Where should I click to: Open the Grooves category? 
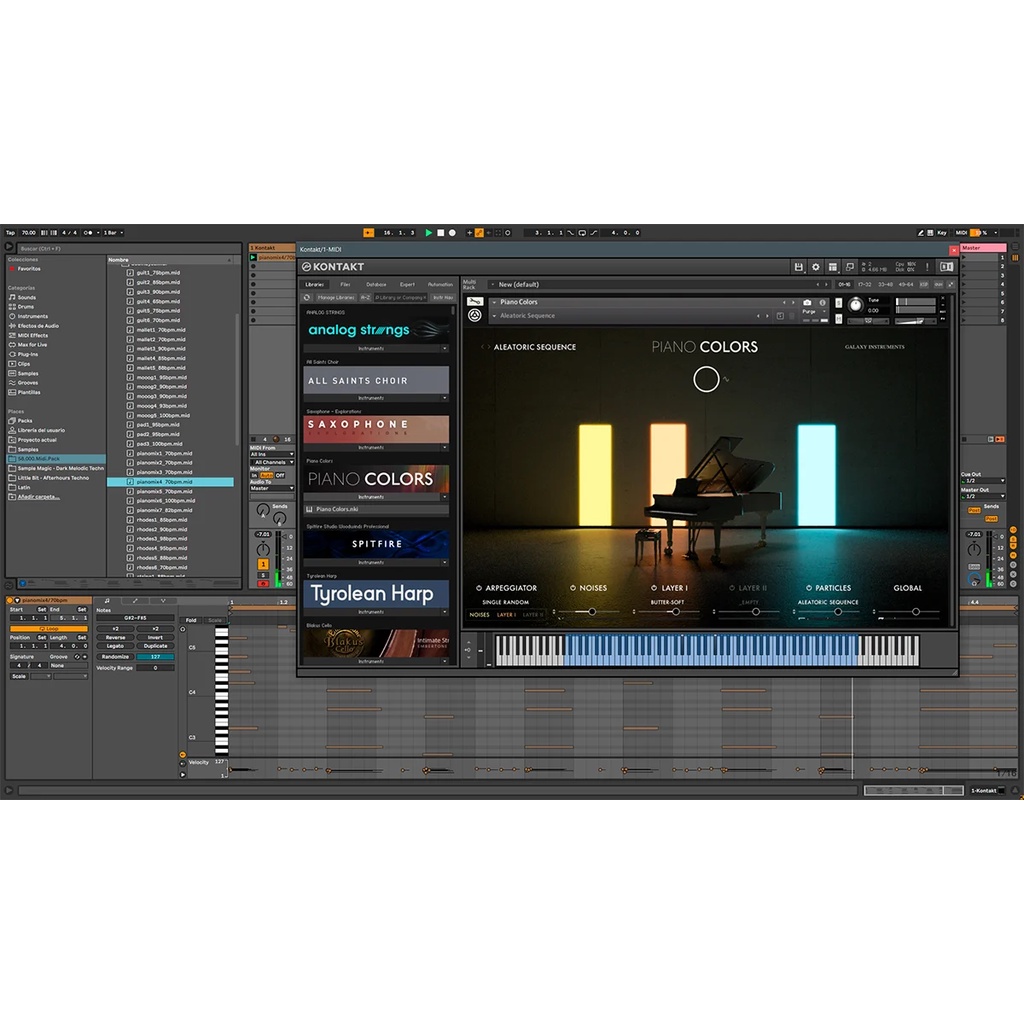pyautogui.click(x=24, y=383)
